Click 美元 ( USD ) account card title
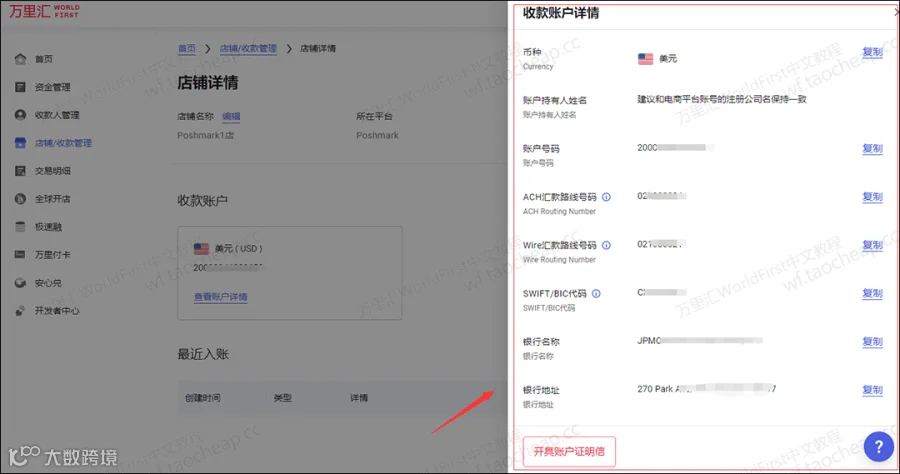This screenshot has height=474, width=900. point(238,248)
